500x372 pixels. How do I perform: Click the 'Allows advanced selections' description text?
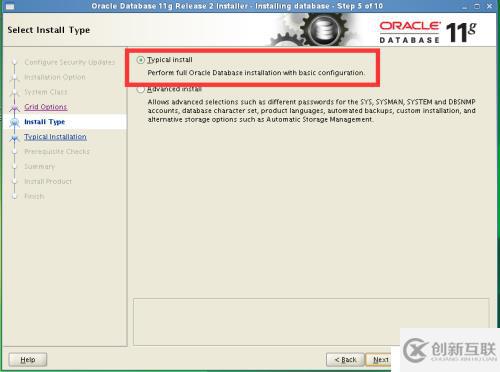click(312, 111)
